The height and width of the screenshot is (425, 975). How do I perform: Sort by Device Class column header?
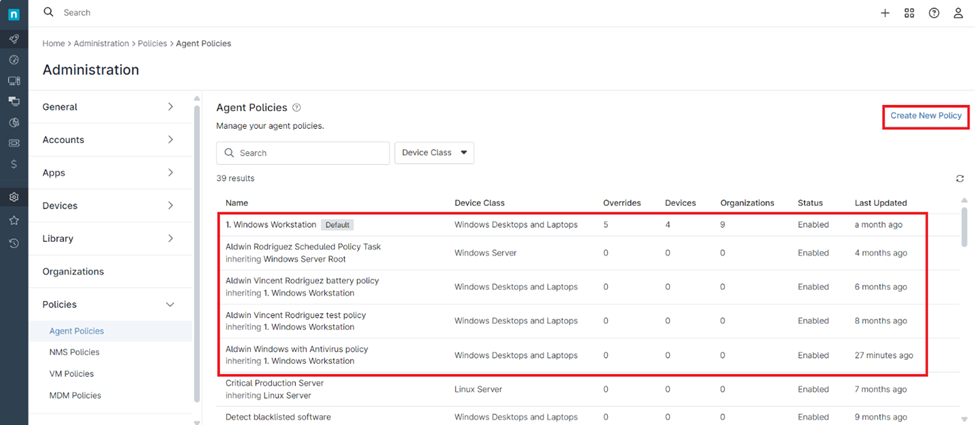(479, 203)
